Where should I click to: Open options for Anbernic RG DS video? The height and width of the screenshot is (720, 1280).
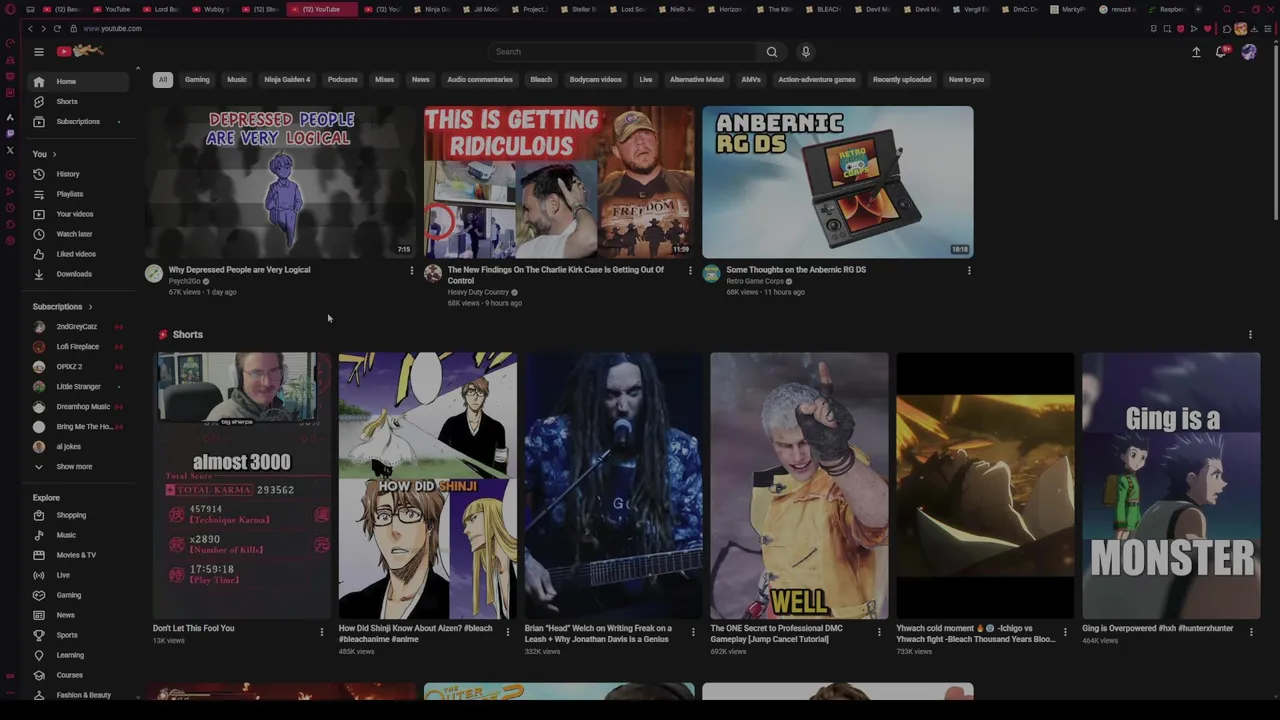tap(968, 270)
